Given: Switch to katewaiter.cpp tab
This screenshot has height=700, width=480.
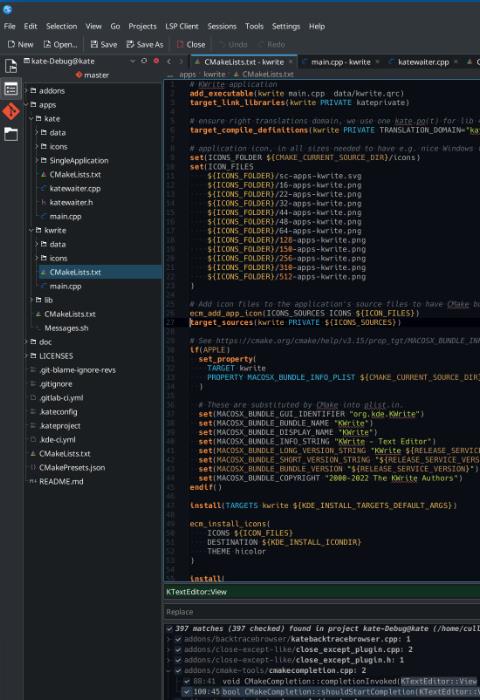Looking at the screenshot, I should (423, 62).
